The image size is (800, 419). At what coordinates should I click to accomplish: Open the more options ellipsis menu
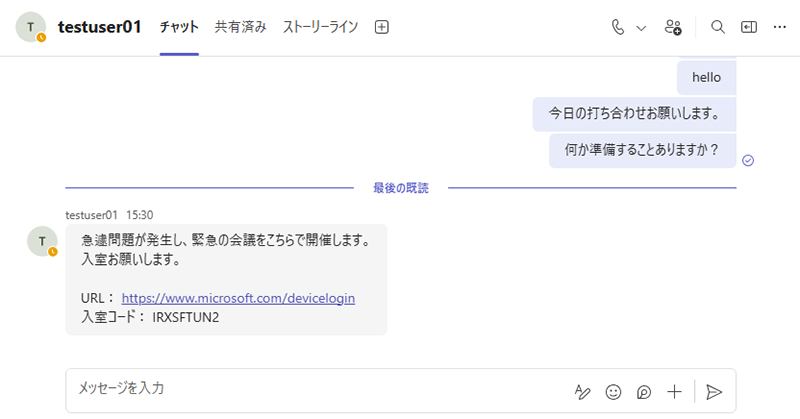pyautogui.click(x=780, y=27)
